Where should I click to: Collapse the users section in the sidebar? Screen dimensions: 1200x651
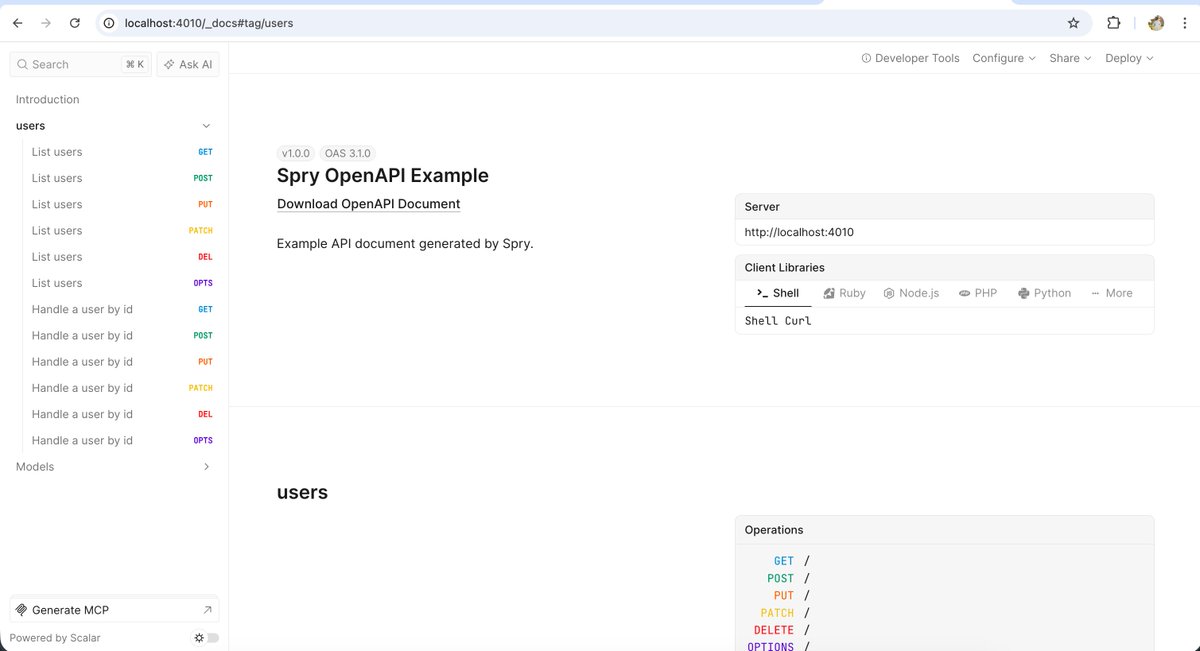[x=206, y=125]
